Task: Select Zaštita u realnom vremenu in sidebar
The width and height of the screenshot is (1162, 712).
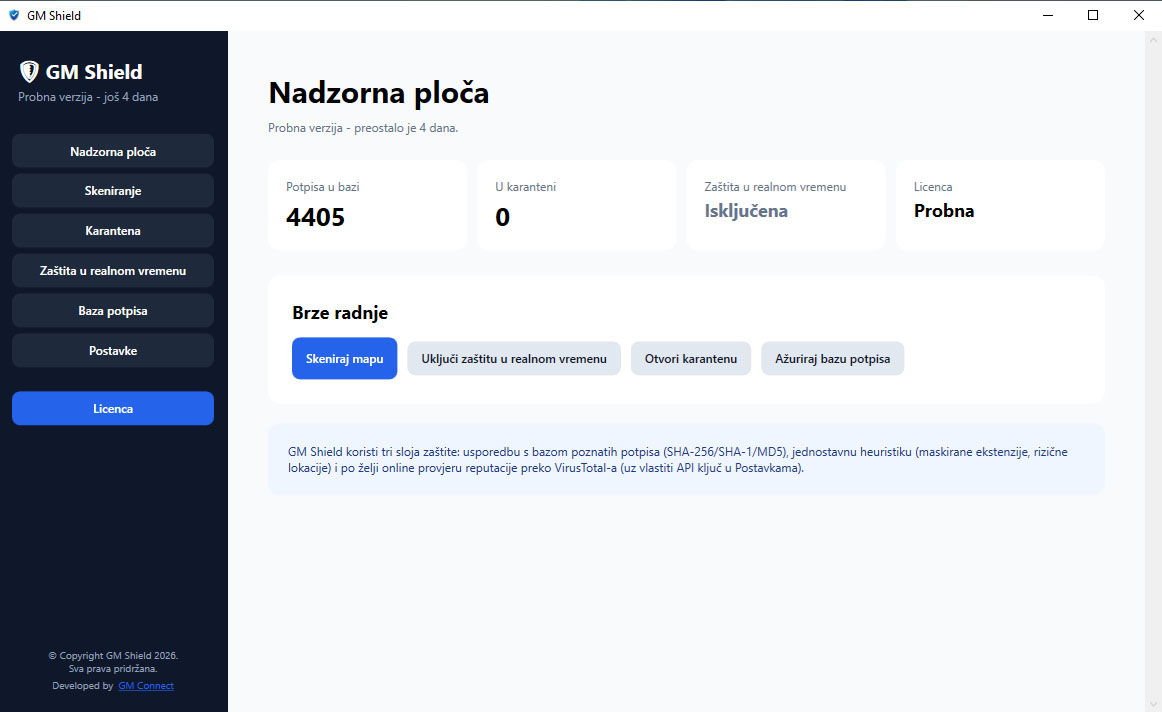Action: click(113, 270)
